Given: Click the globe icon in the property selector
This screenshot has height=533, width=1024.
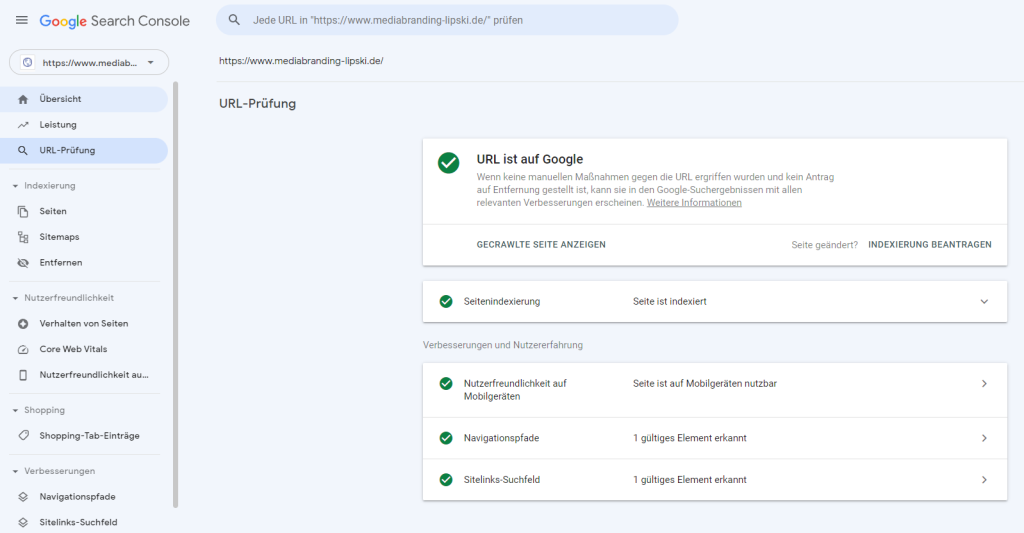Looking at the screenshot, I should pyautogui.click(x=27, y=63).
